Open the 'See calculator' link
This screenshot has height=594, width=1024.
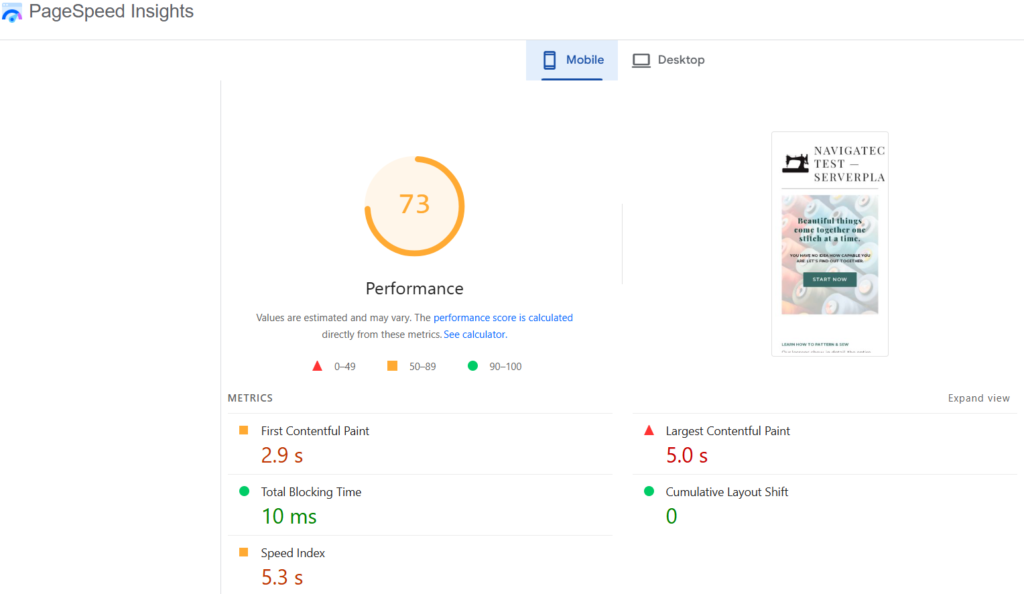[x=474, y=334]
